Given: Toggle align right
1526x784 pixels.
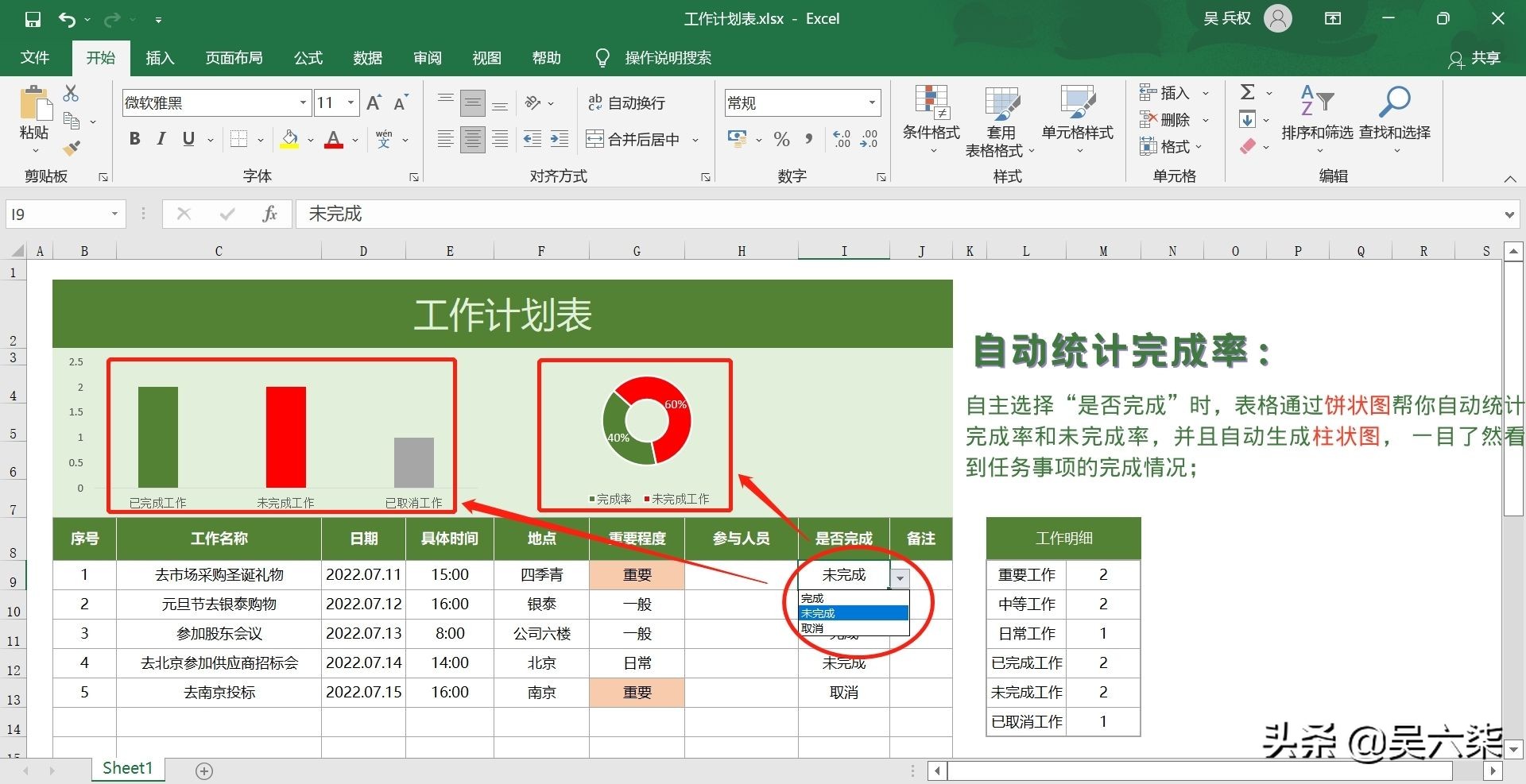Looking at the screenshot, I should click(x=500, y=140).
